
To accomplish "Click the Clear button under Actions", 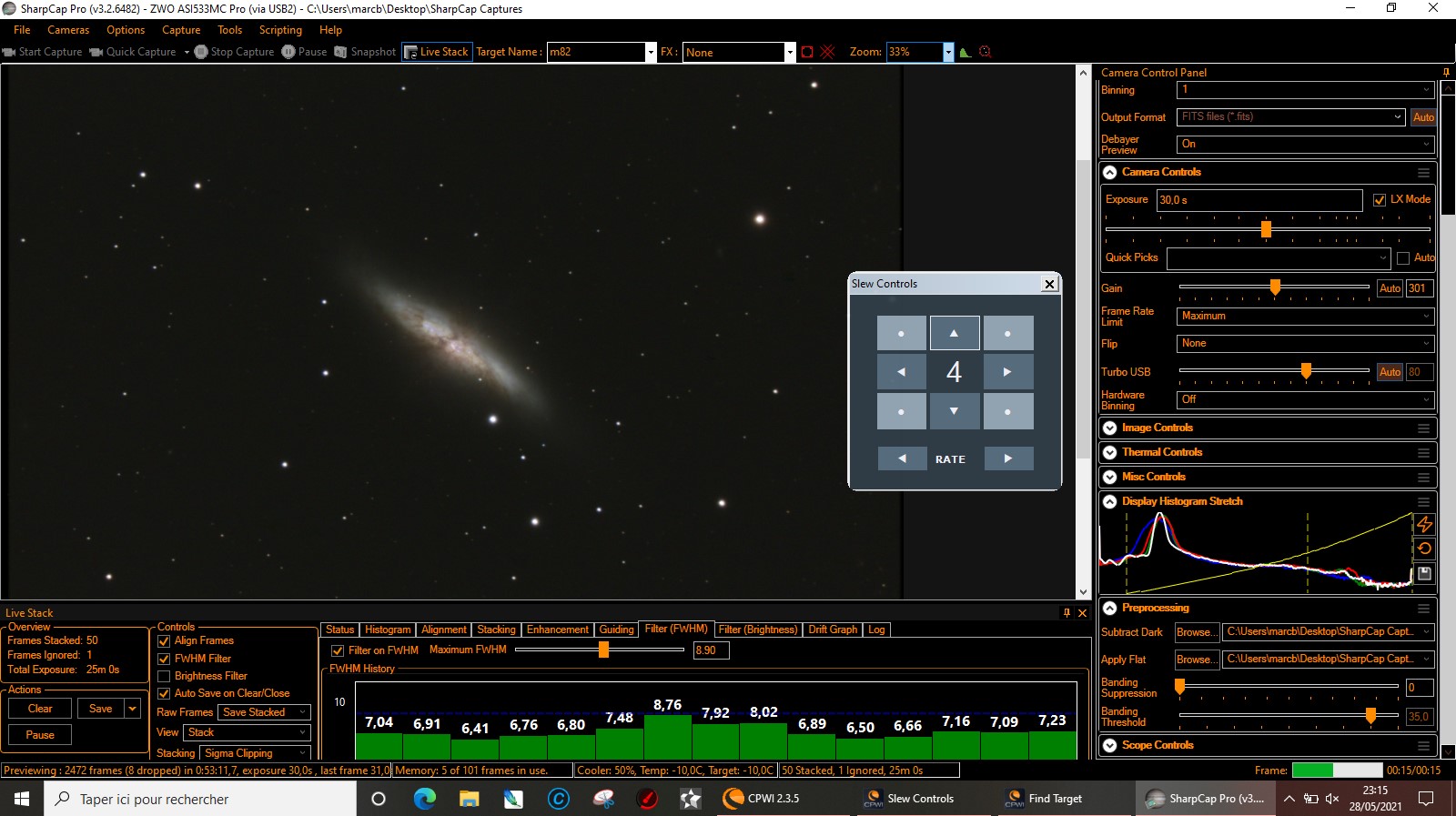I will point(40,709).
